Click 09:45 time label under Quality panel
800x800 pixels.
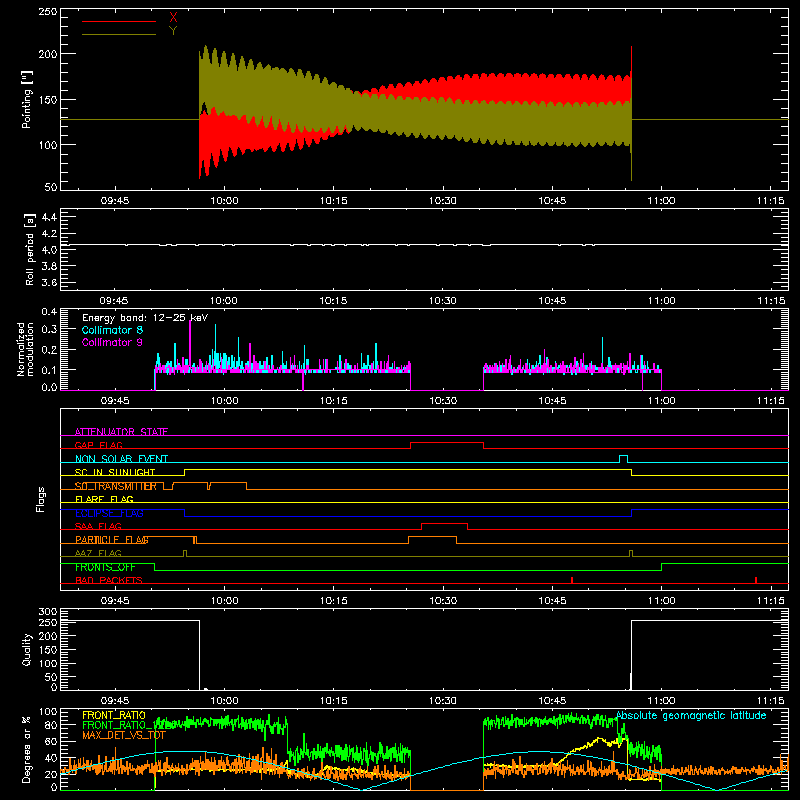pos(115,701)
